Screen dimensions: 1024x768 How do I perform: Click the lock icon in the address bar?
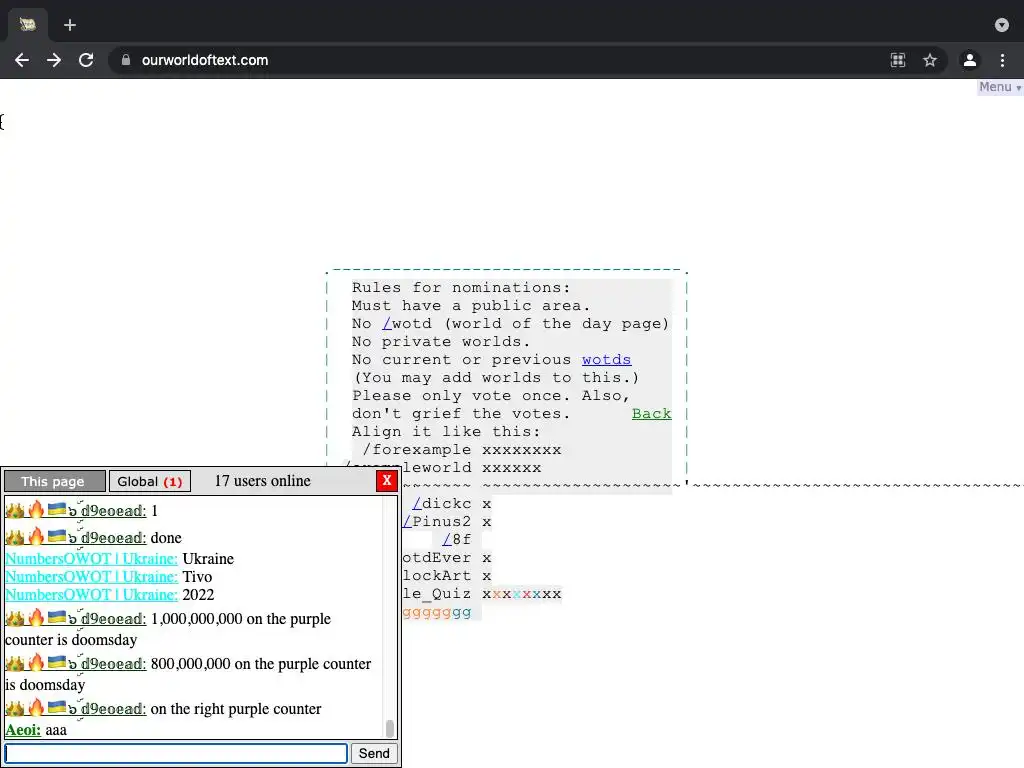point(126,60)
